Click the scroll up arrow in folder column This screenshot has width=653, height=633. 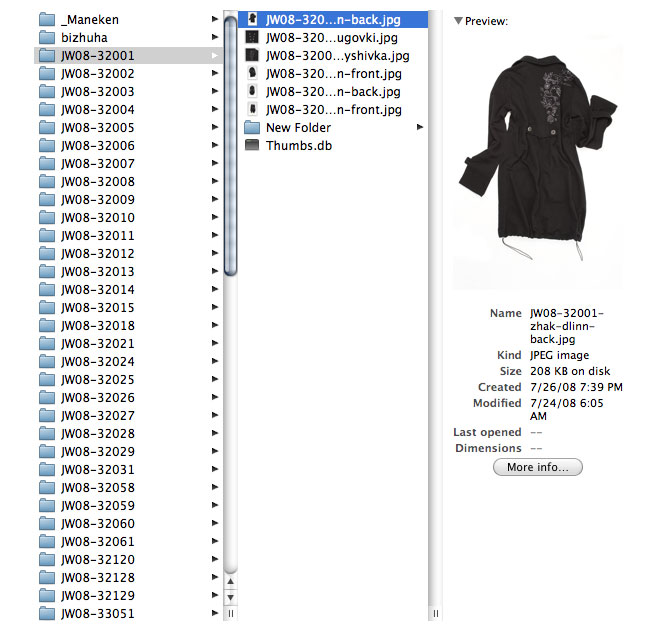[231, 581]
